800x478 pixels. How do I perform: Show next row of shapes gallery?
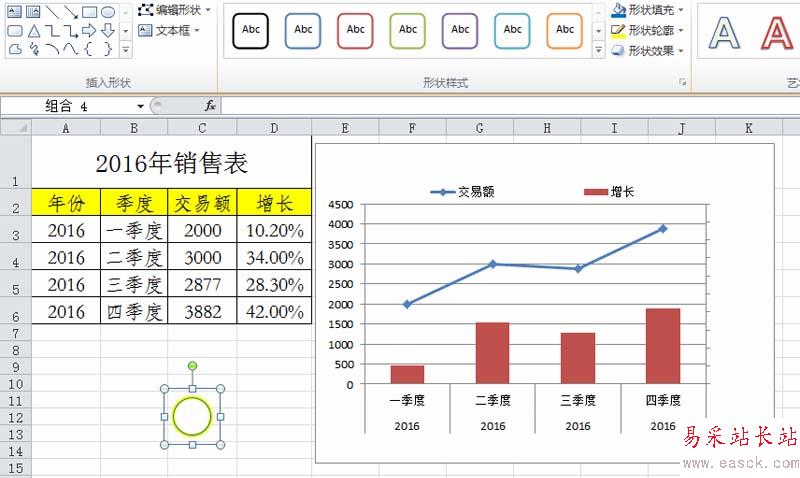click(126, 31)
